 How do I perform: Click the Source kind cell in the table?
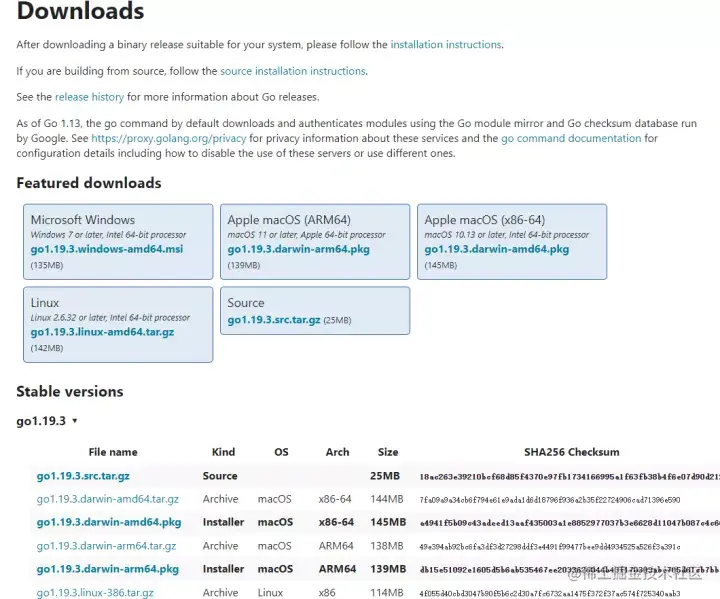[220, 476]
